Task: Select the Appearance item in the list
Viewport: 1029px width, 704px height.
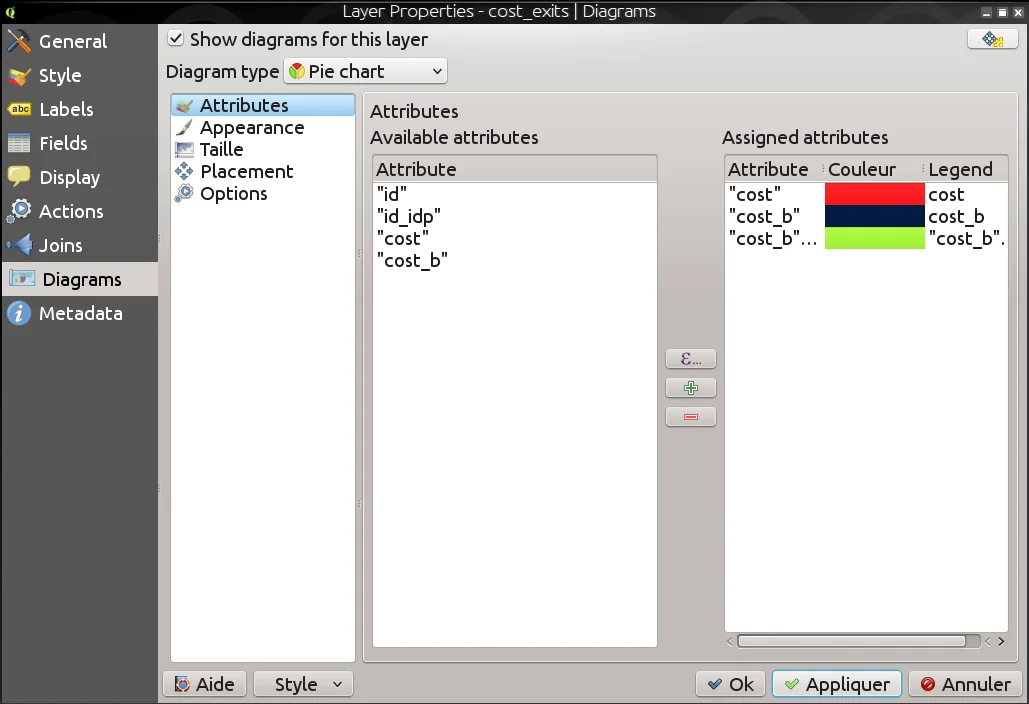Action: pos(251,128)
